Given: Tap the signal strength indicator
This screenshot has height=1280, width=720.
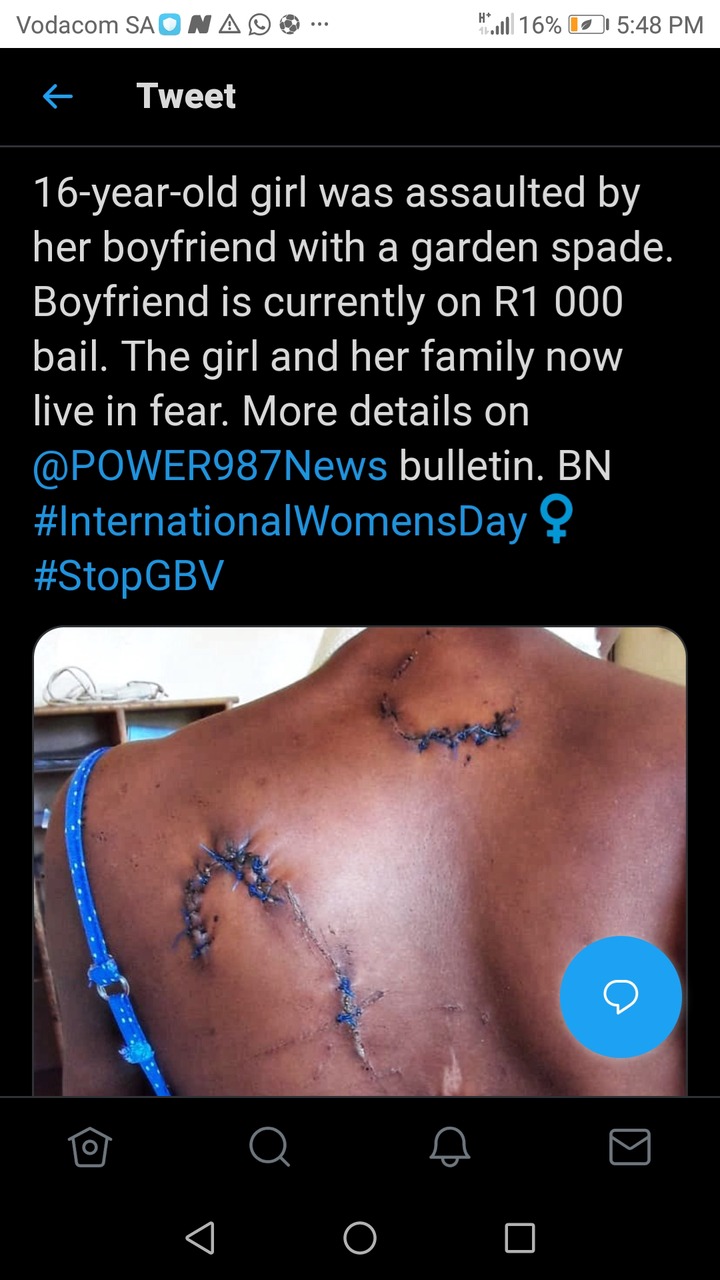Looking at the screenshot, I should coord(496,25).
